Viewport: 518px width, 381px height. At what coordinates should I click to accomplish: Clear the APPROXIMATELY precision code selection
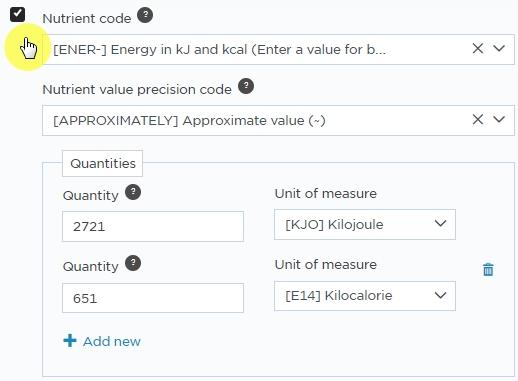pyautogui.click(x=478, y=119)
